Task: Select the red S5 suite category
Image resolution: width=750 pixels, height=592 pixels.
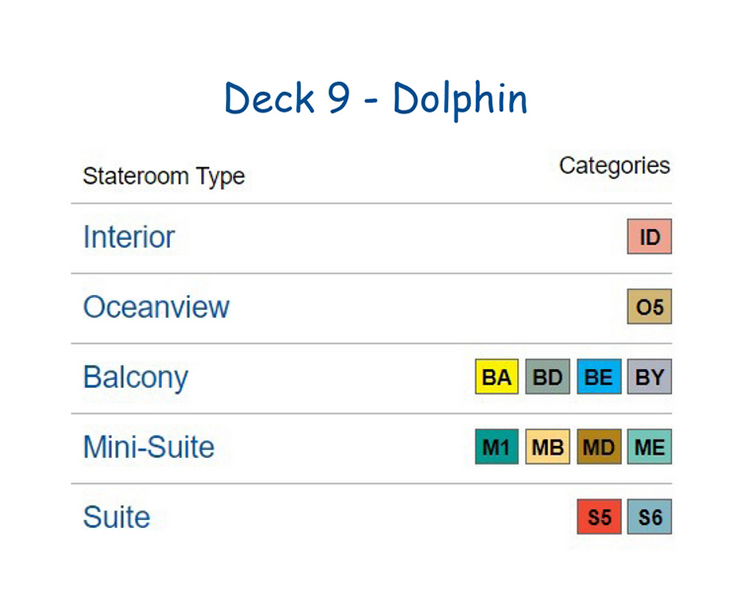Action: point(599,517)
